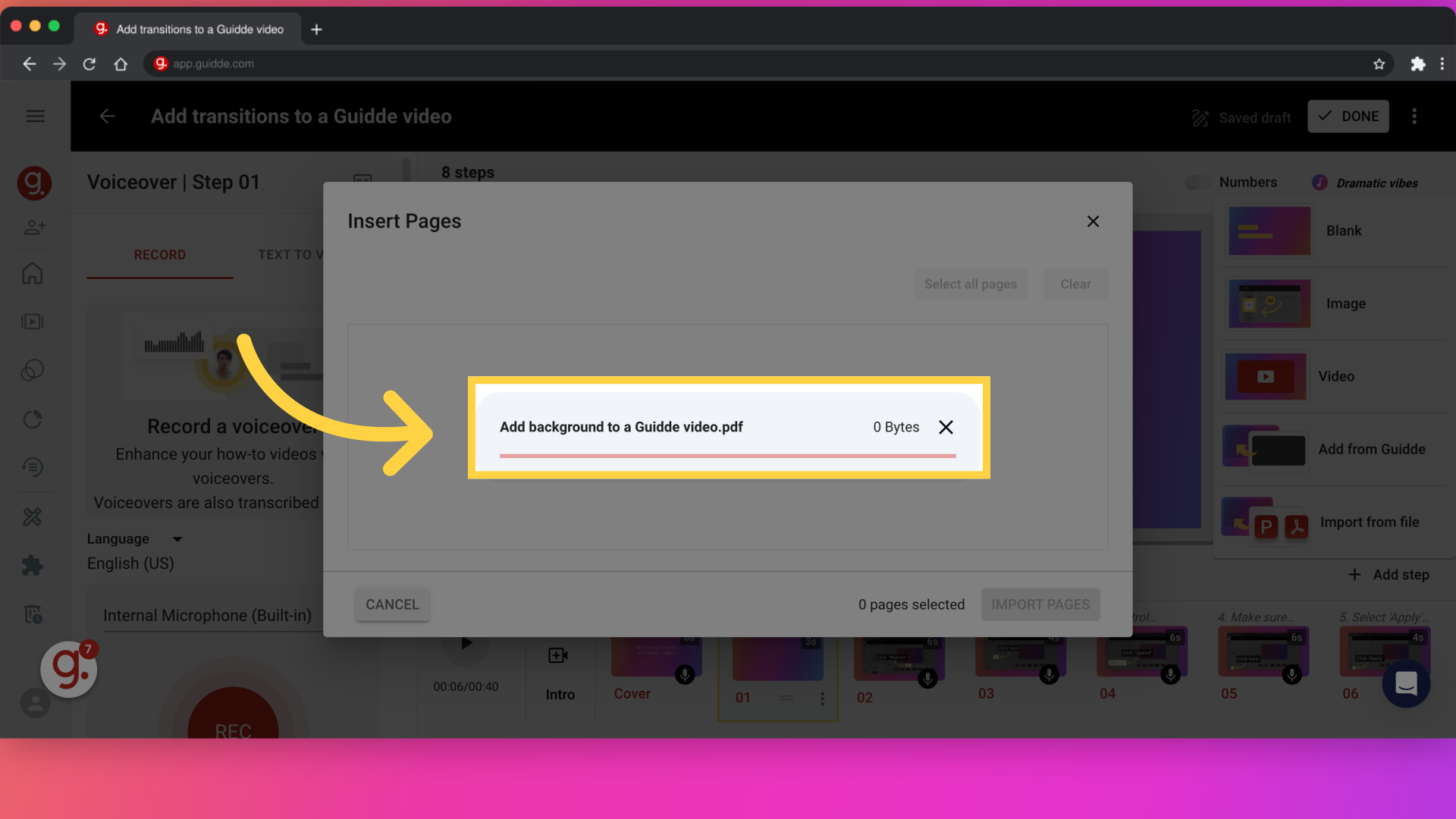Viewport: 1456px width, 819px height.
Task: Toggle the Numbers switch
Action: (x=1197, y=183)
